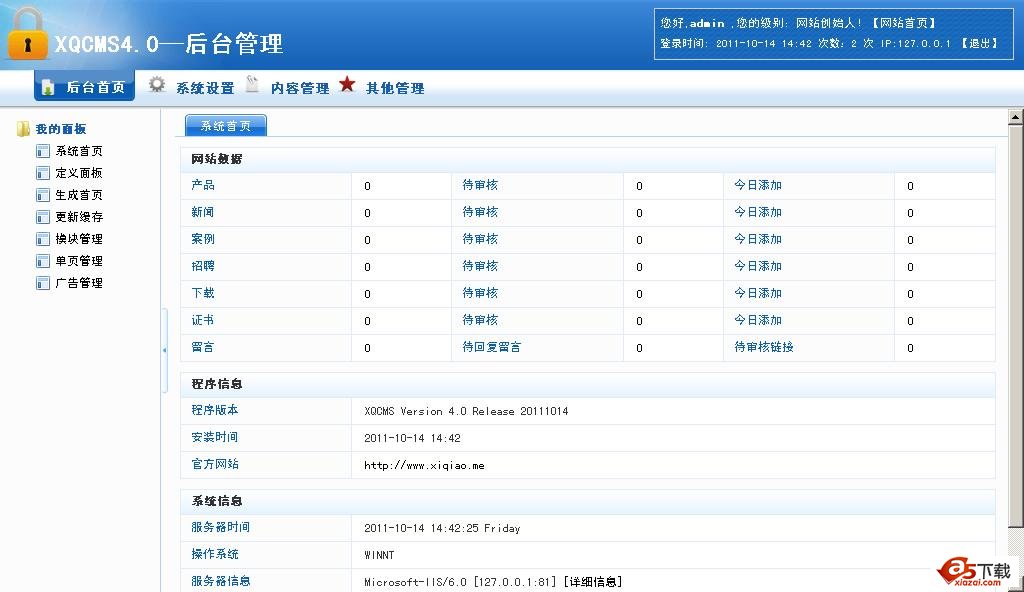
Task: Click the 【退出】 logout link
Action: pyautogui.click(x=980, y=43)
